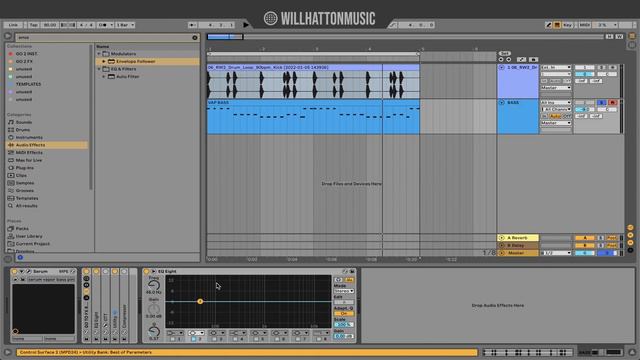
Task: Click the EQ band 2 point on the graph
Action: [x=200, y=301]
